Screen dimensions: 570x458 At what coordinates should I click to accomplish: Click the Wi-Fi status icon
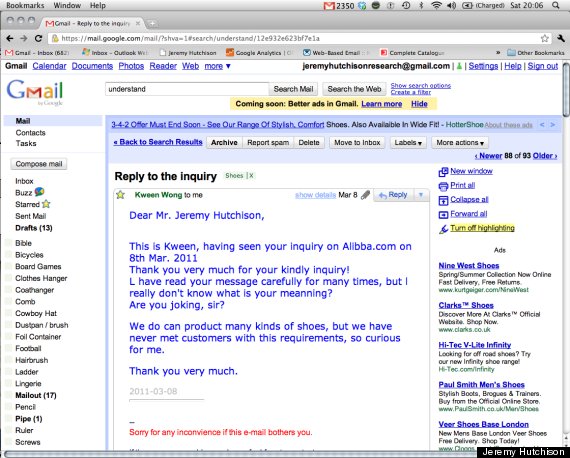[x=436, y=5]
